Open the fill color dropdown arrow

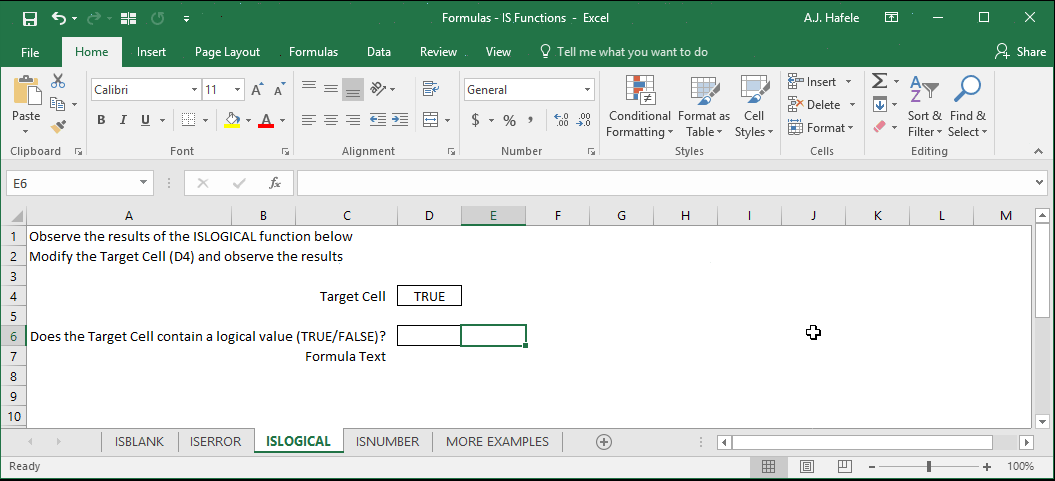pyautogui.click(x=248, y=121)
